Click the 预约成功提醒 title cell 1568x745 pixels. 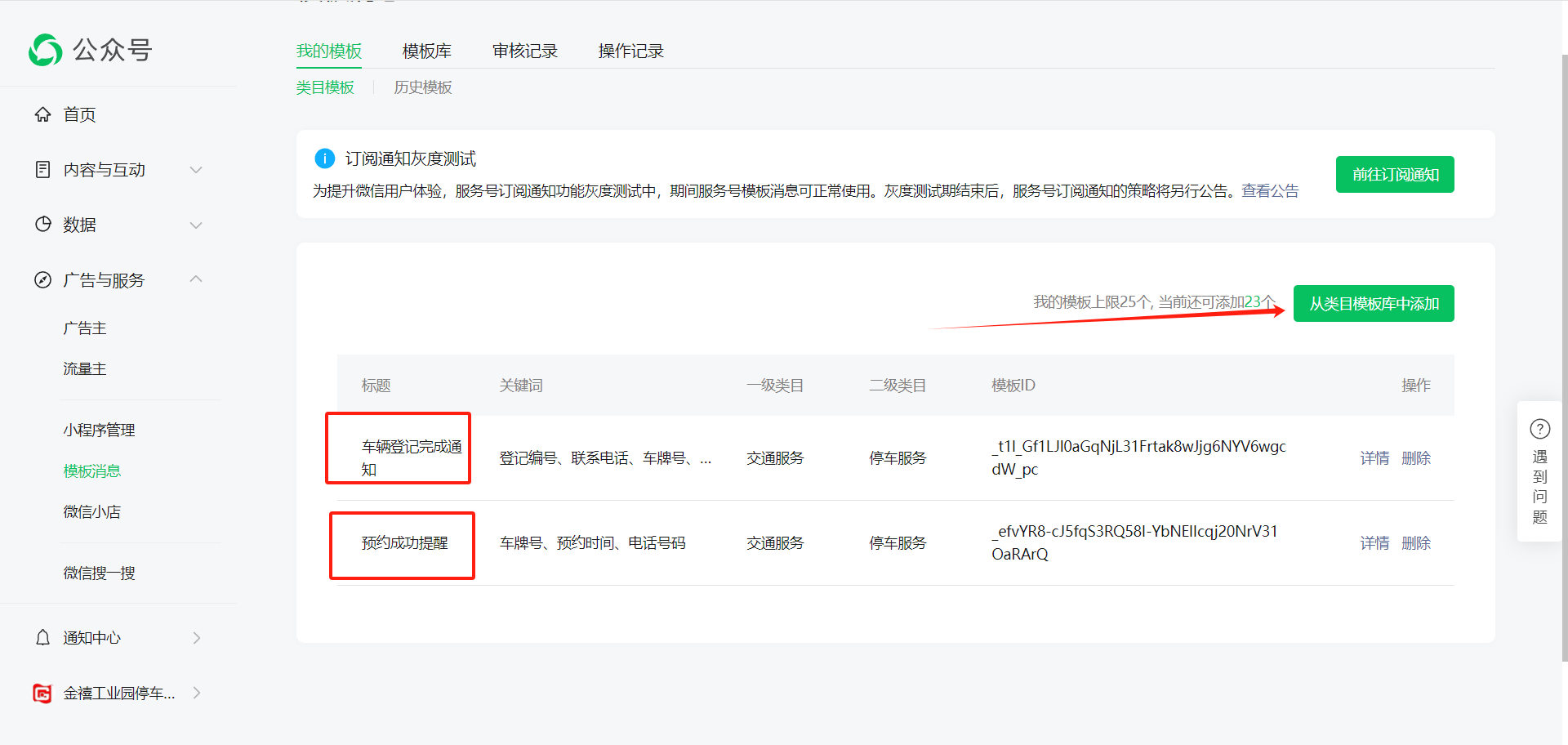click(405, 543)
